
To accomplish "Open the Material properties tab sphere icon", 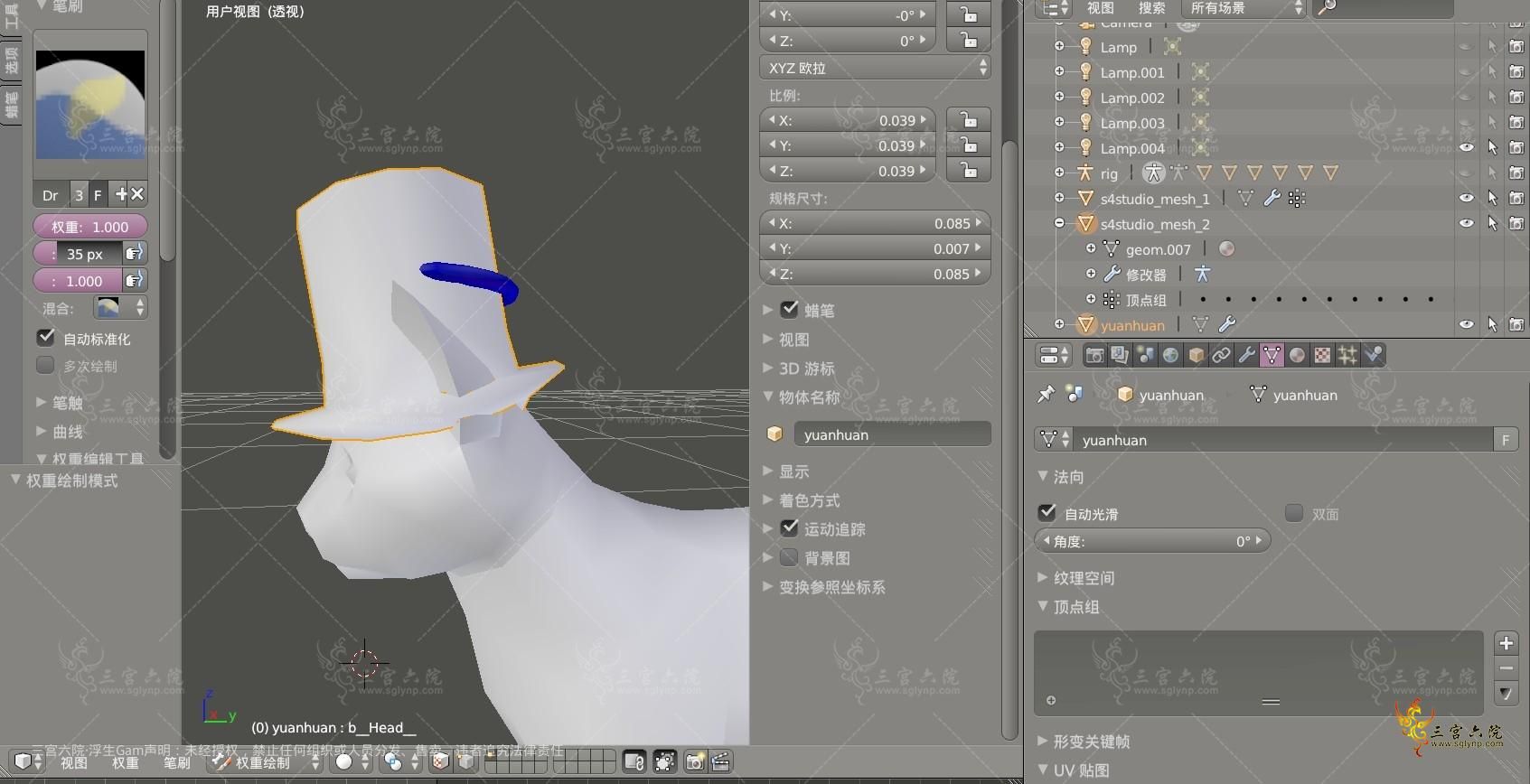I will click(1297, 355).
